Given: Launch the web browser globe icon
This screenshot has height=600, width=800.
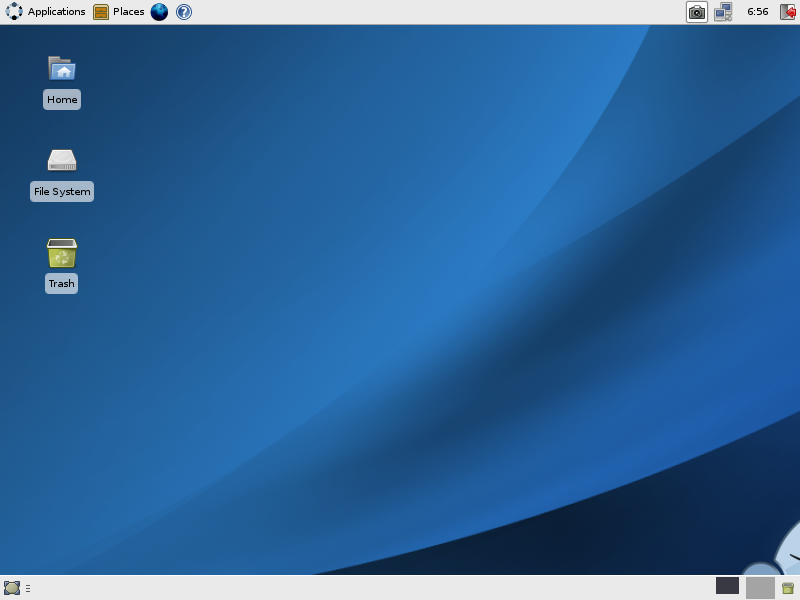Looking at the screenshot, I should [159, 12].
